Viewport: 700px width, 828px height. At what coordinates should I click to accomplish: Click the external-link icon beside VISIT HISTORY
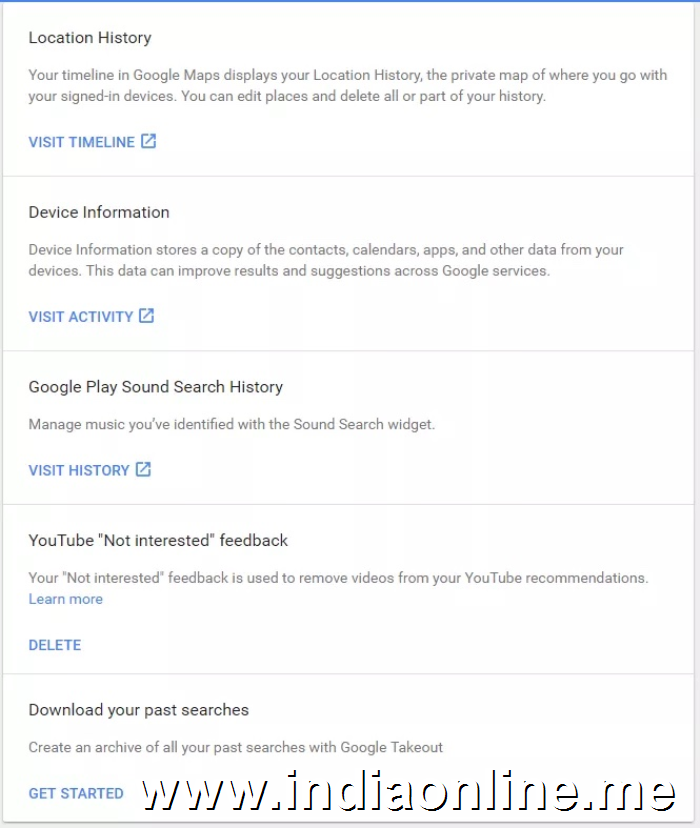click(x=144, y=469)
